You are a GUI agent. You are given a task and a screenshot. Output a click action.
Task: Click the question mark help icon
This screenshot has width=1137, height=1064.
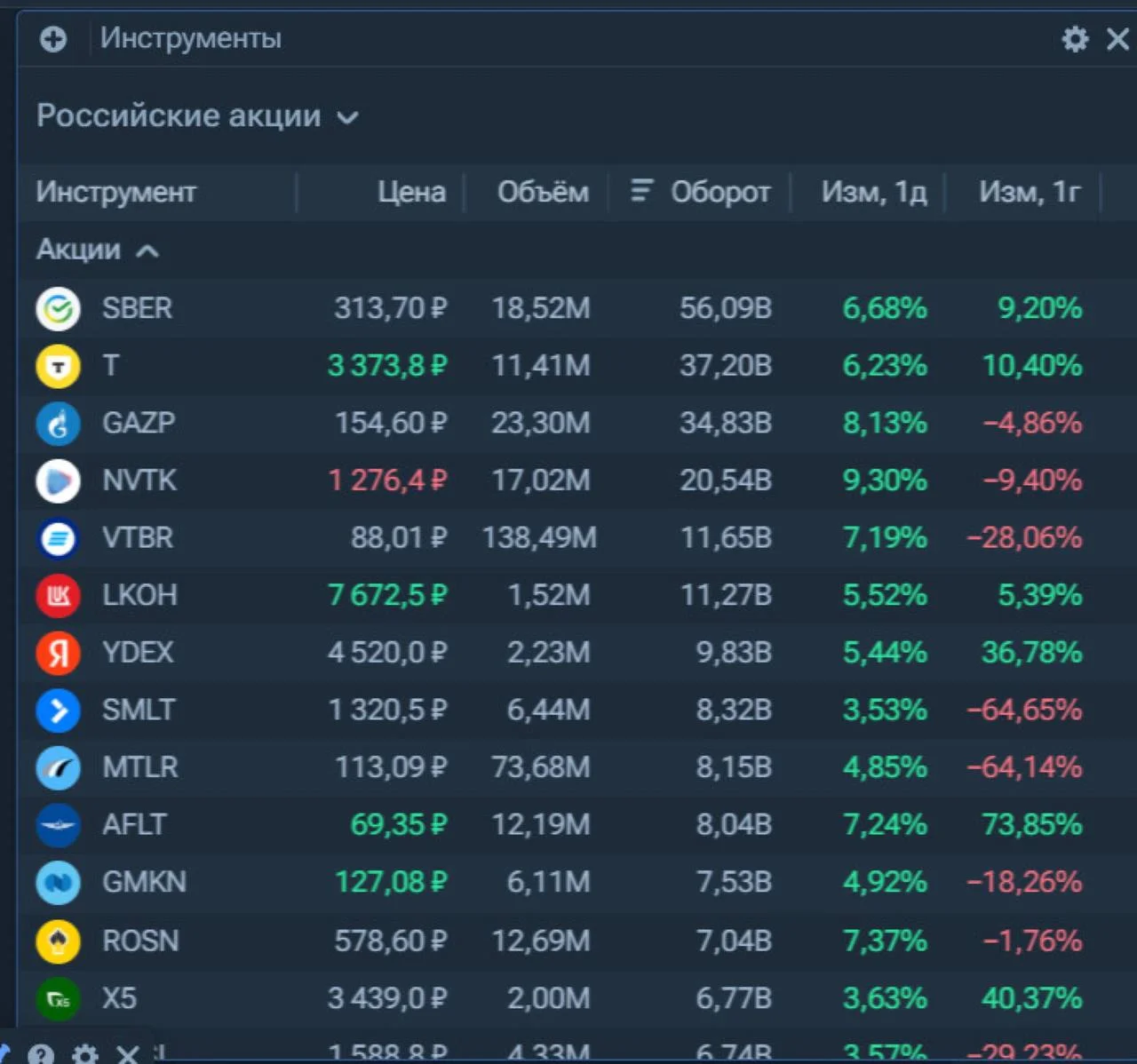[x=41, y=1054]
